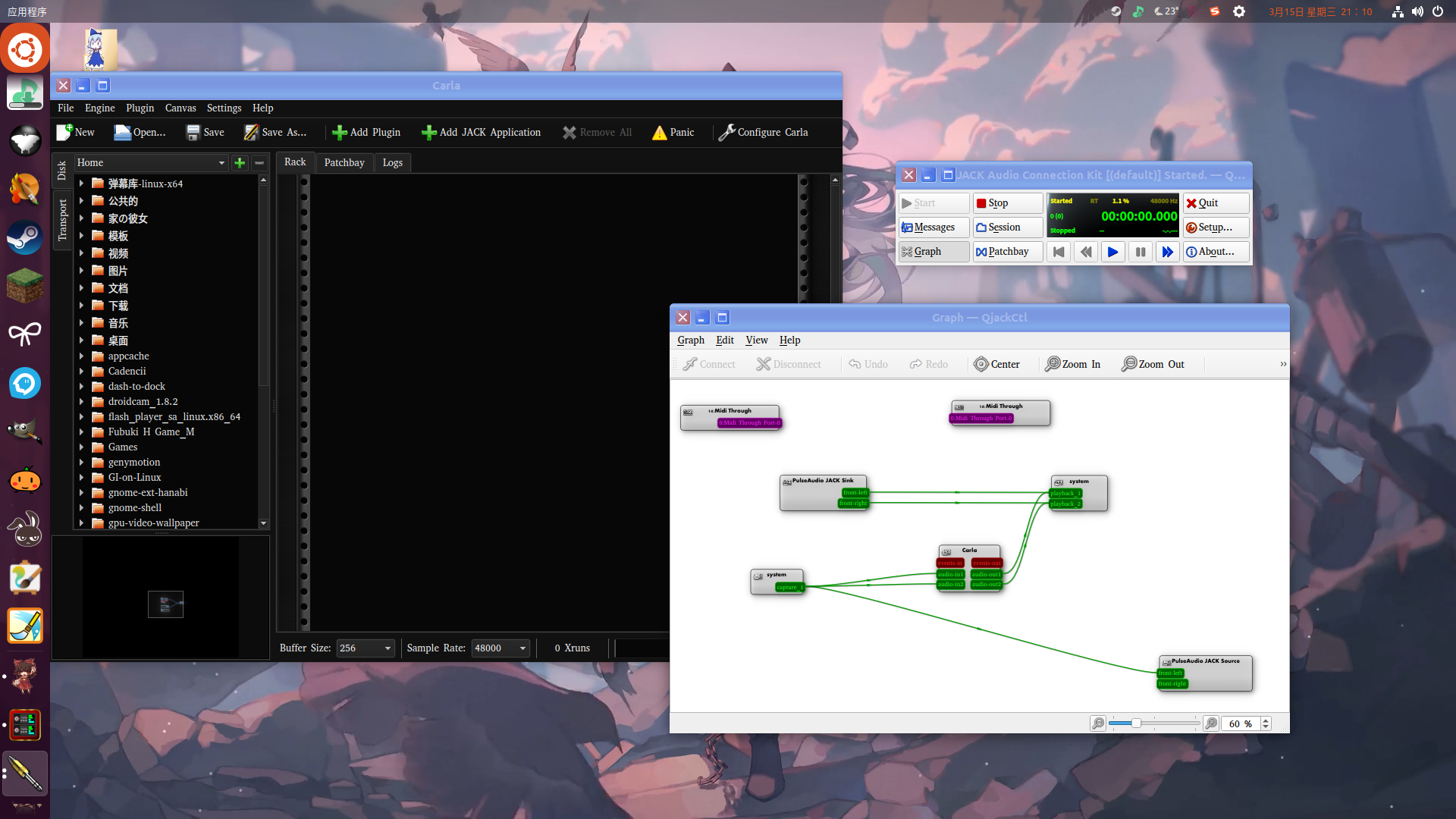The width and height of the screenshot is (1456, 819).
Task: Click the green plus in the Disk panel
Action: click(x=240, y=163)
